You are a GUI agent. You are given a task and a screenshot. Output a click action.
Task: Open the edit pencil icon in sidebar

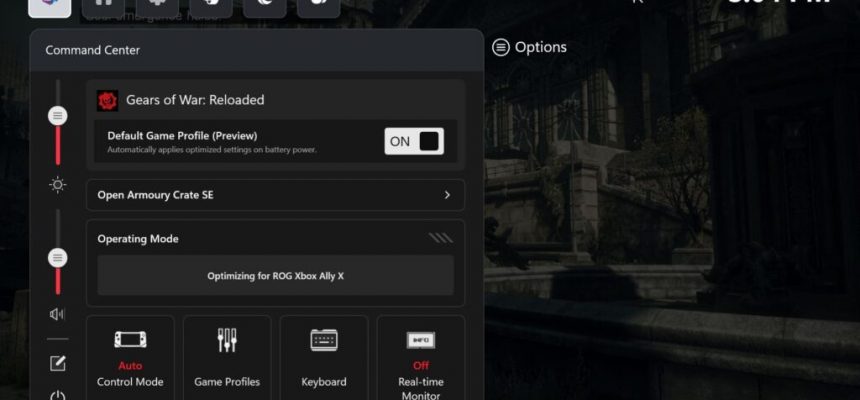tap(58, 363)
